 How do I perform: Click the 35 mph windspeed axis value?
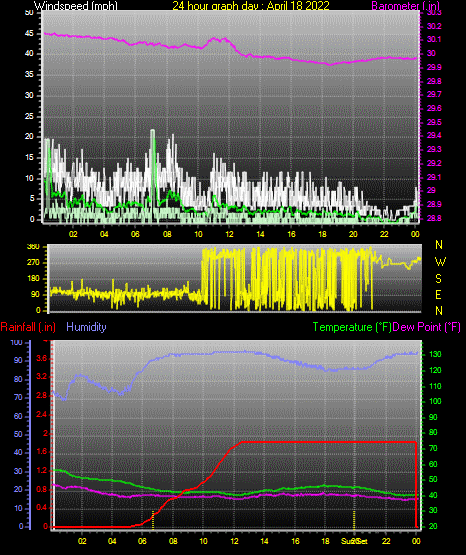(x=29, y=75)
